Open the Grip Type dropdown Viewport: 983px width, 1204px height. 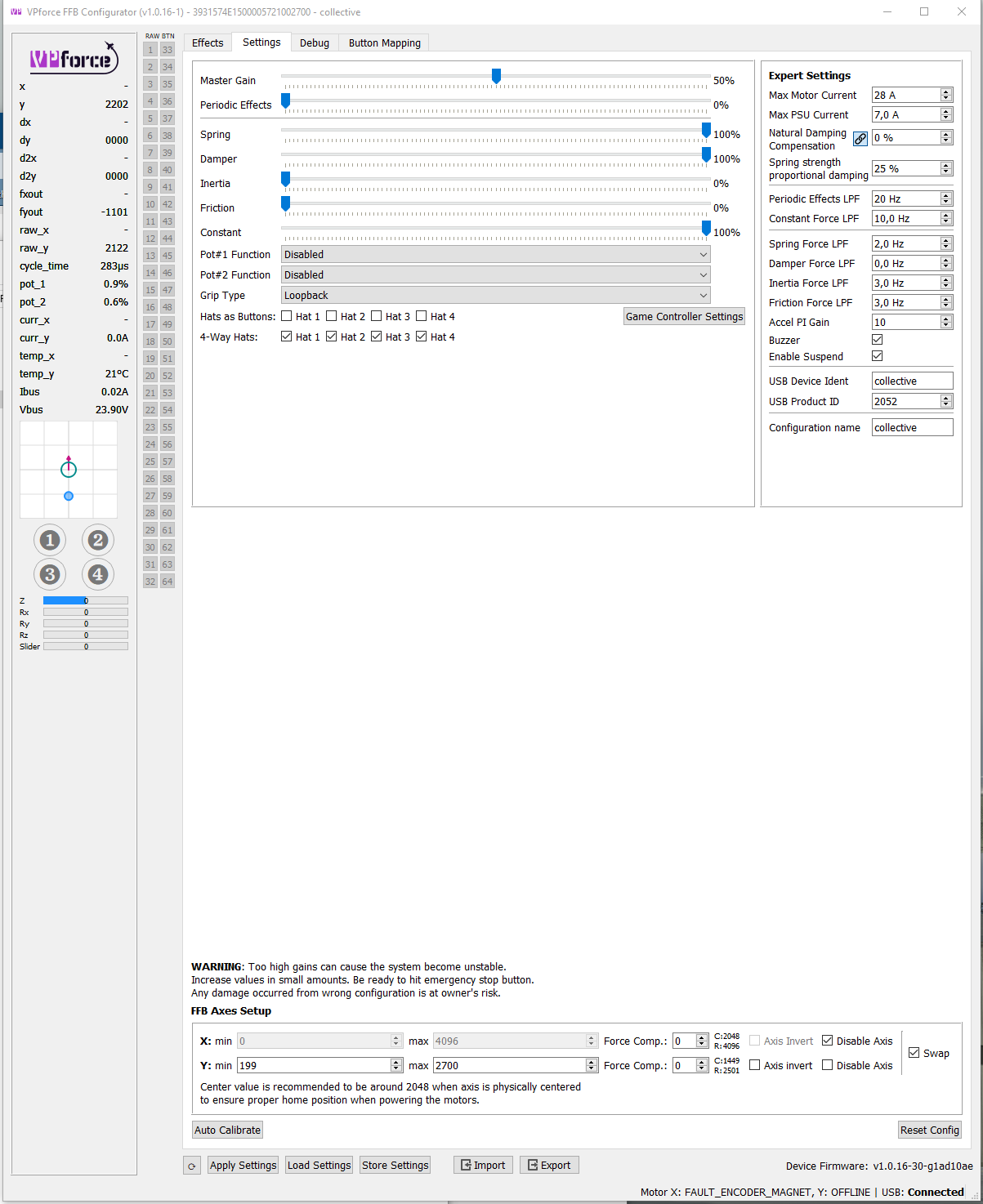point(496,296)
